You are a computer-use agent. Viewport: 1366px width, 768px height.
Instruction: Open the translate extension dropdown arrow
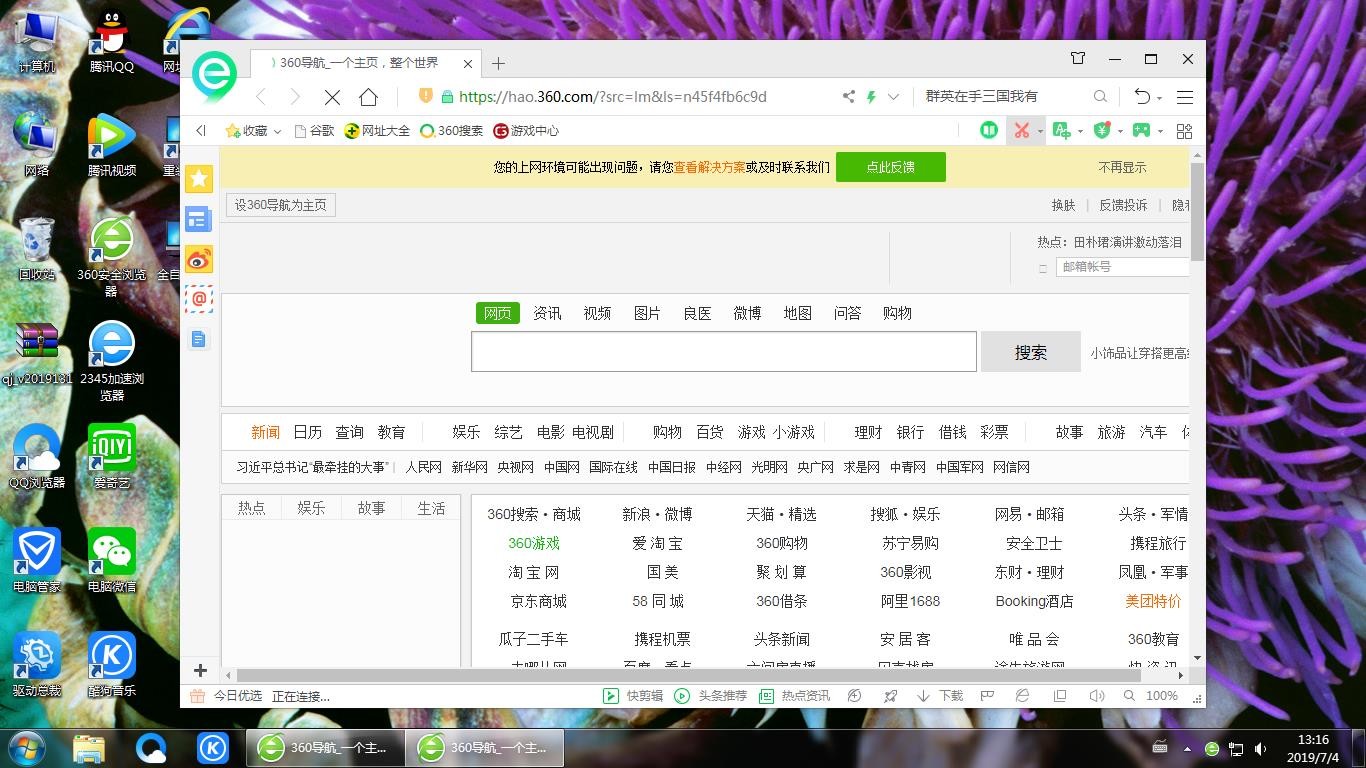coord(1080,131)
